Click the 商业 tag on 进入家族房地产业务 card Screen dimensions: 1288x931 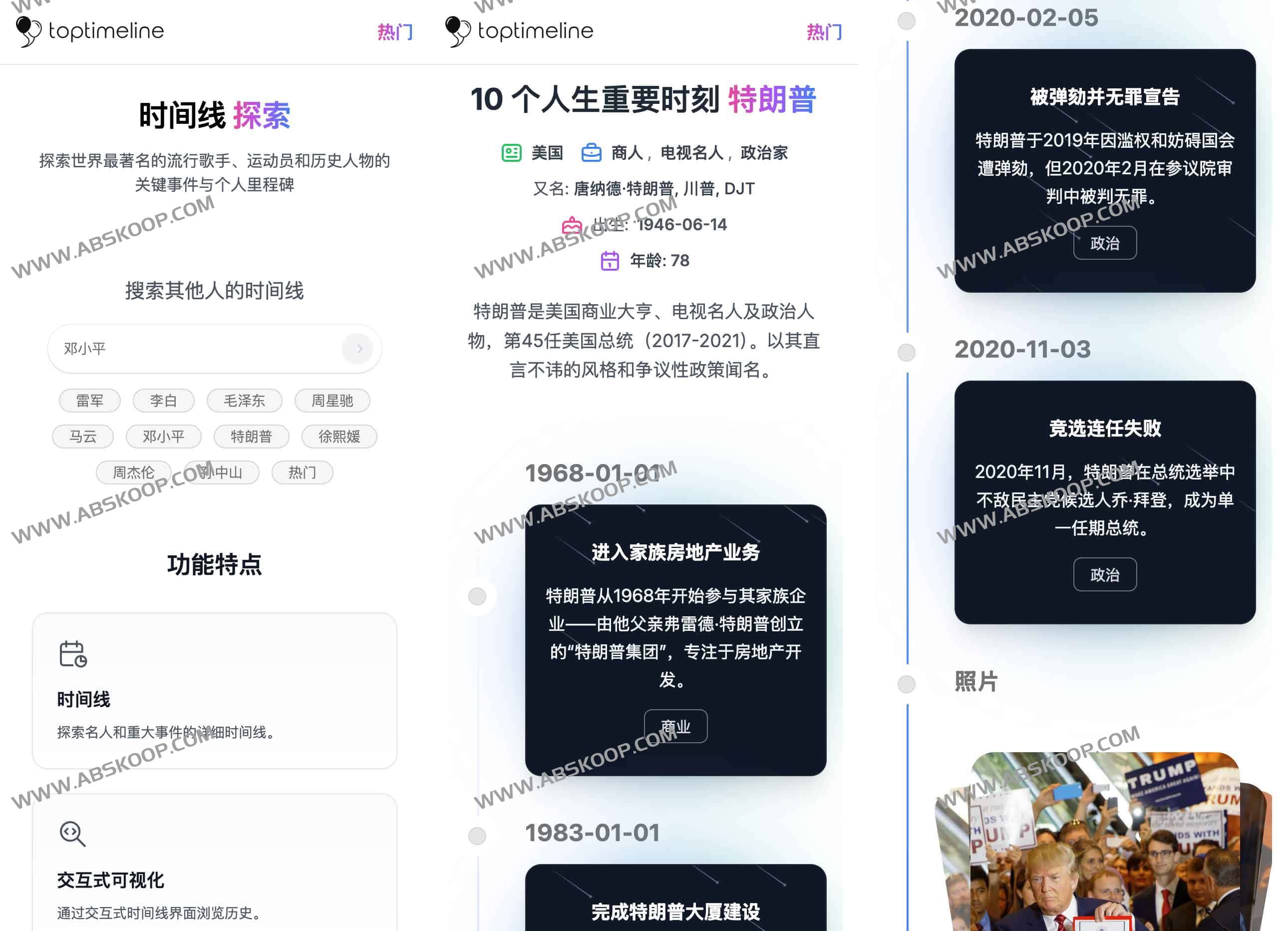coord(675,727)
